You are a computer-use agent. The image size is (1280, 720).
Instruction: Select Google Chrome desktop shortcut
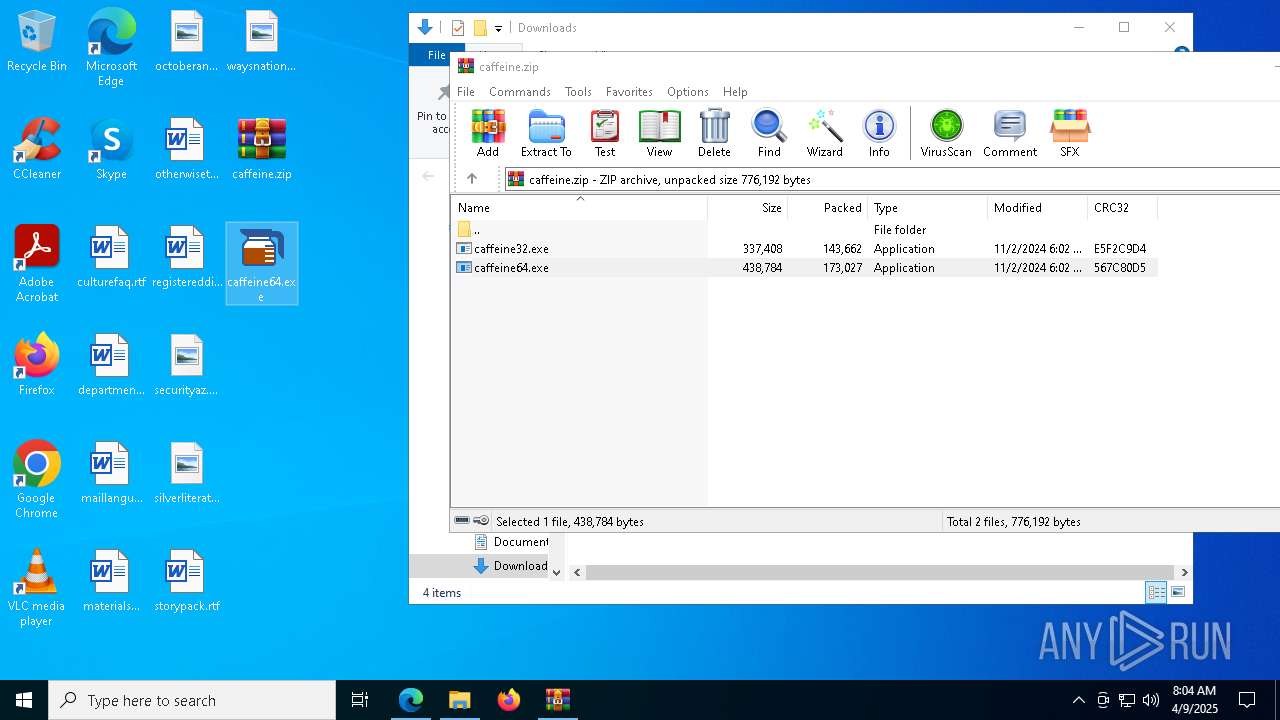[37, 480]
